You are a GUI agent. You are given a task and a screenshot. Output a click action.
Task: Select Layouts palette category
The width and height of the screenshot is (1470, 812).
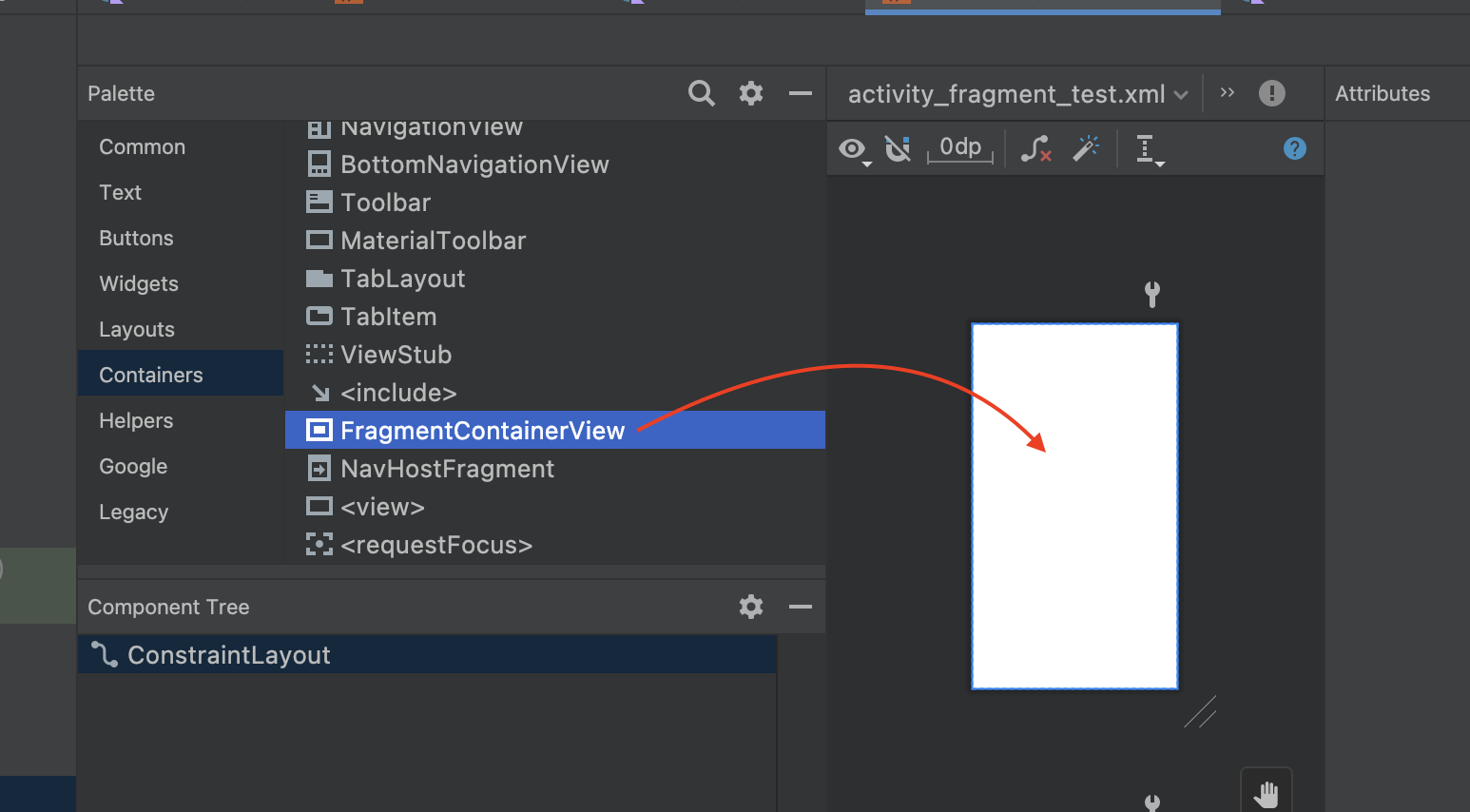tap(137, 329)
